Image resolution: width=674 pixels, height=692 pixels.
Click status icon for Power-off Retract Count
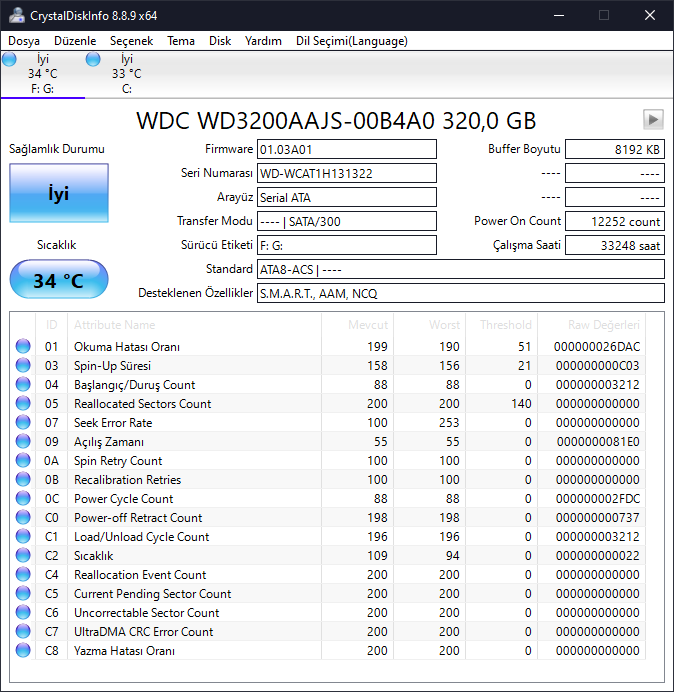[x=23, y=517]
